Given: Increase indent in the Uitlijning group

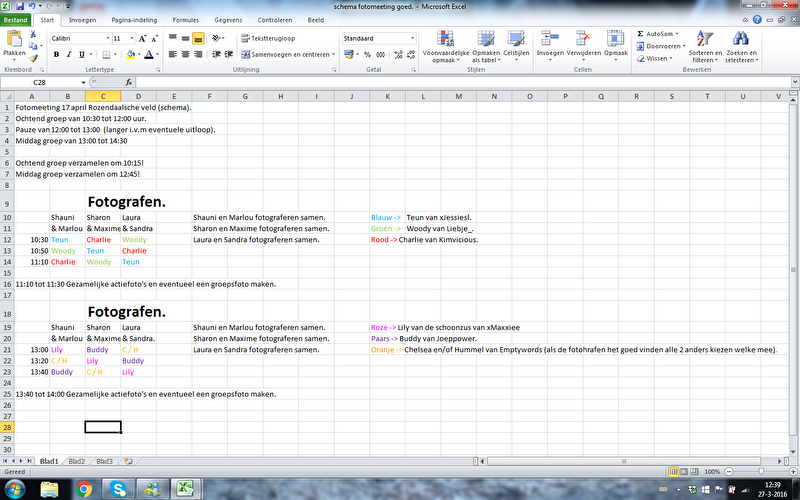Looking at the screenshot, I should 229,54.
